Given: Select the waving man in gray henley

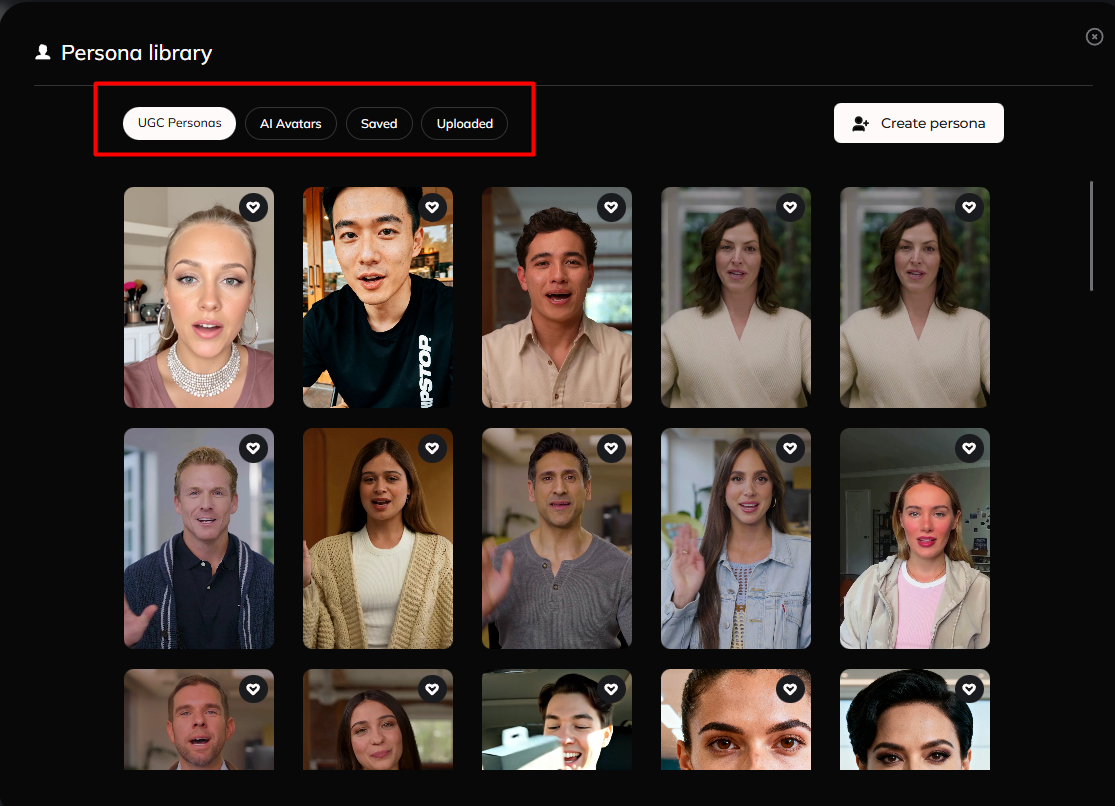Looking at the screenshot, I should [557, 539].
